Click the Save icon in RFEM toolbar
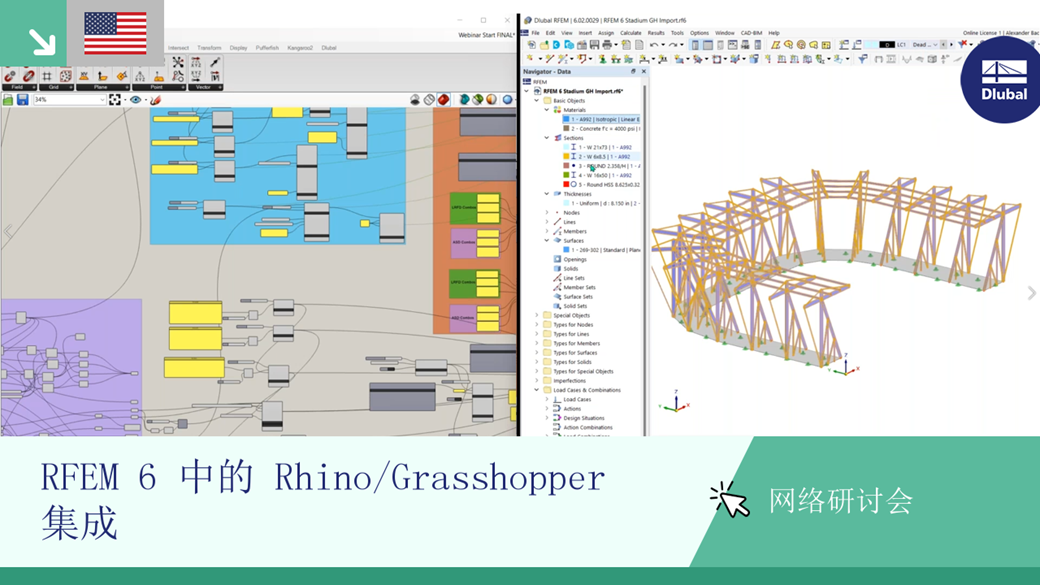The width and height of the screenshot is (1040, 585). (594, 44)
